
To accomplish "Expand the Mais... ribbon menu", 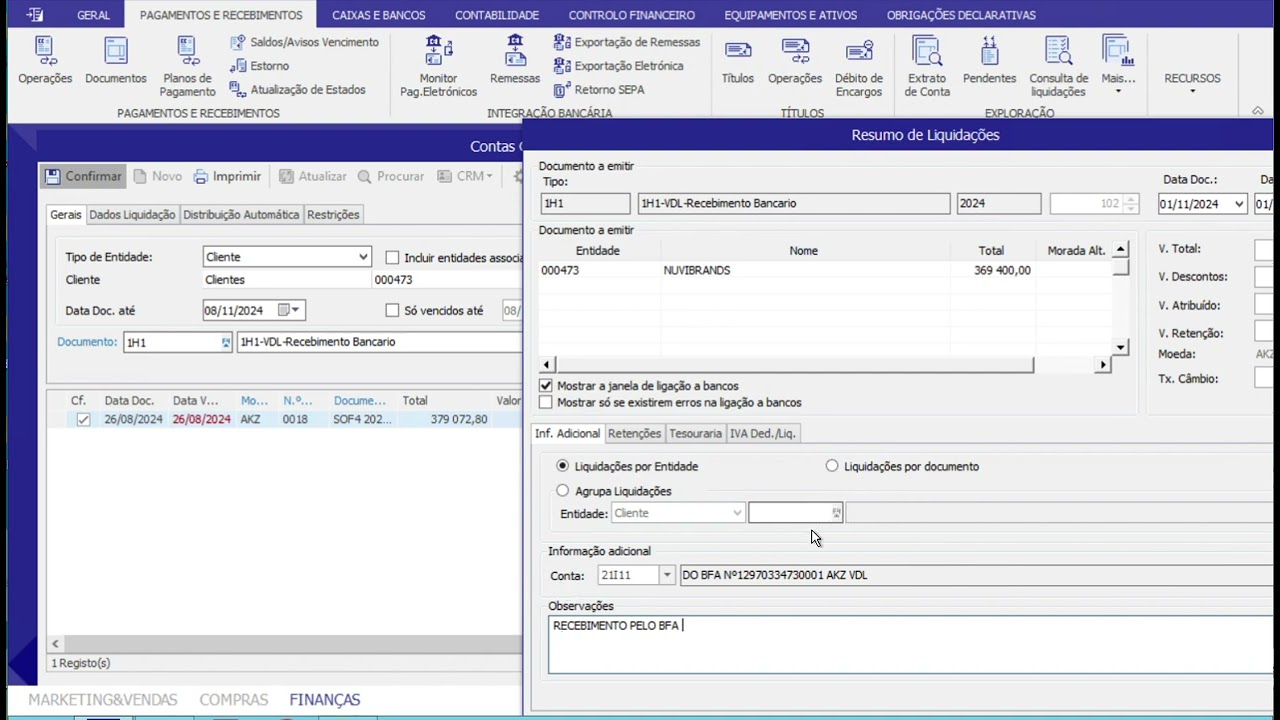I will [1118, 67].
